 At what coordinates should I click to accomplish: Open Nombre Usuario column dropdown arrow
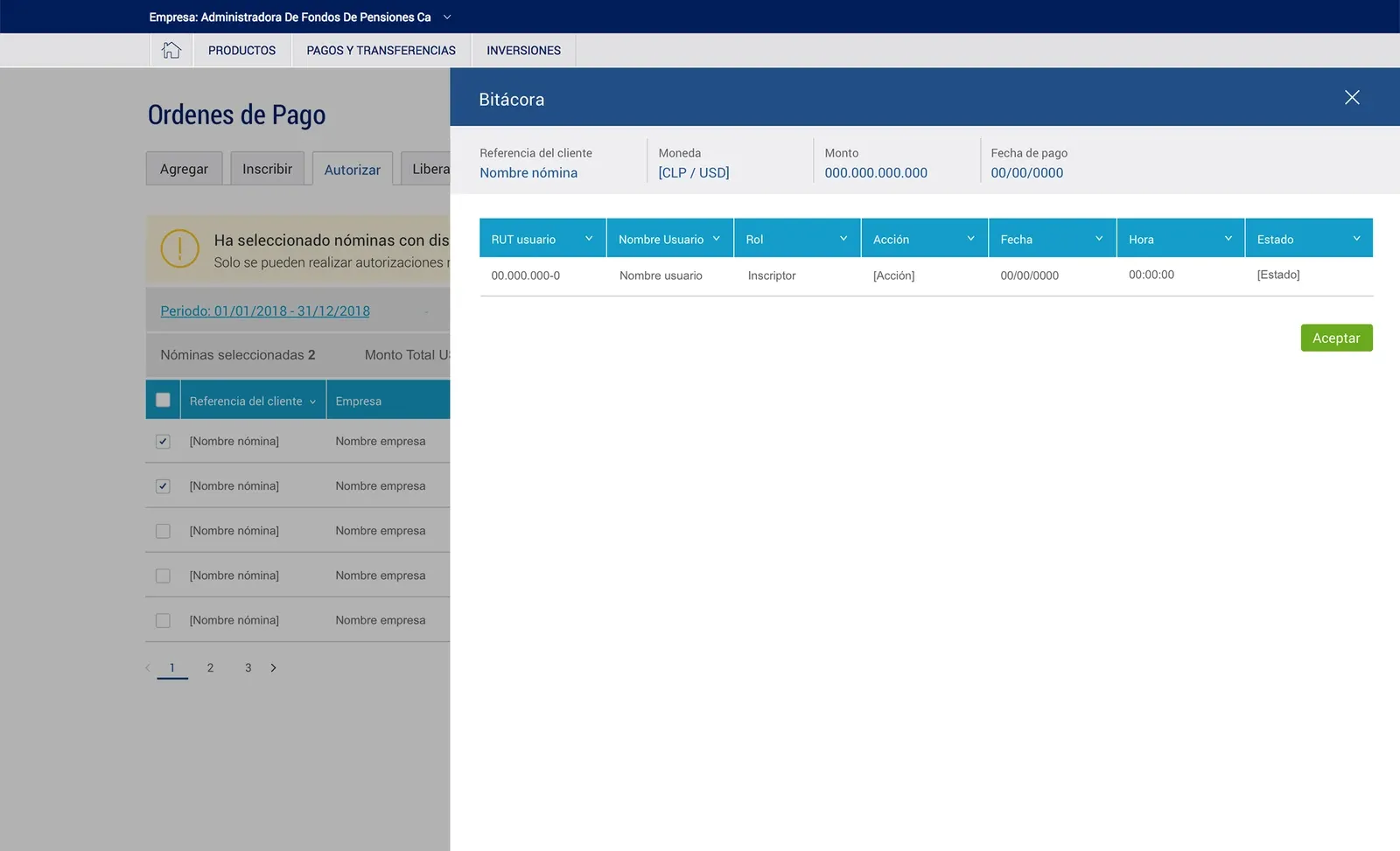(x=716, y=238)
